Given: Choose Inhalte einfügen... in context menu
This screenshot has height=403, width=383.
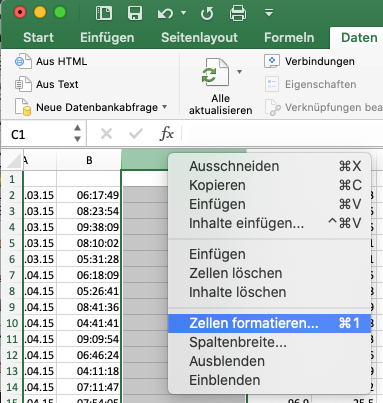Looking at the screenshot, I should [x=269, y=223].
